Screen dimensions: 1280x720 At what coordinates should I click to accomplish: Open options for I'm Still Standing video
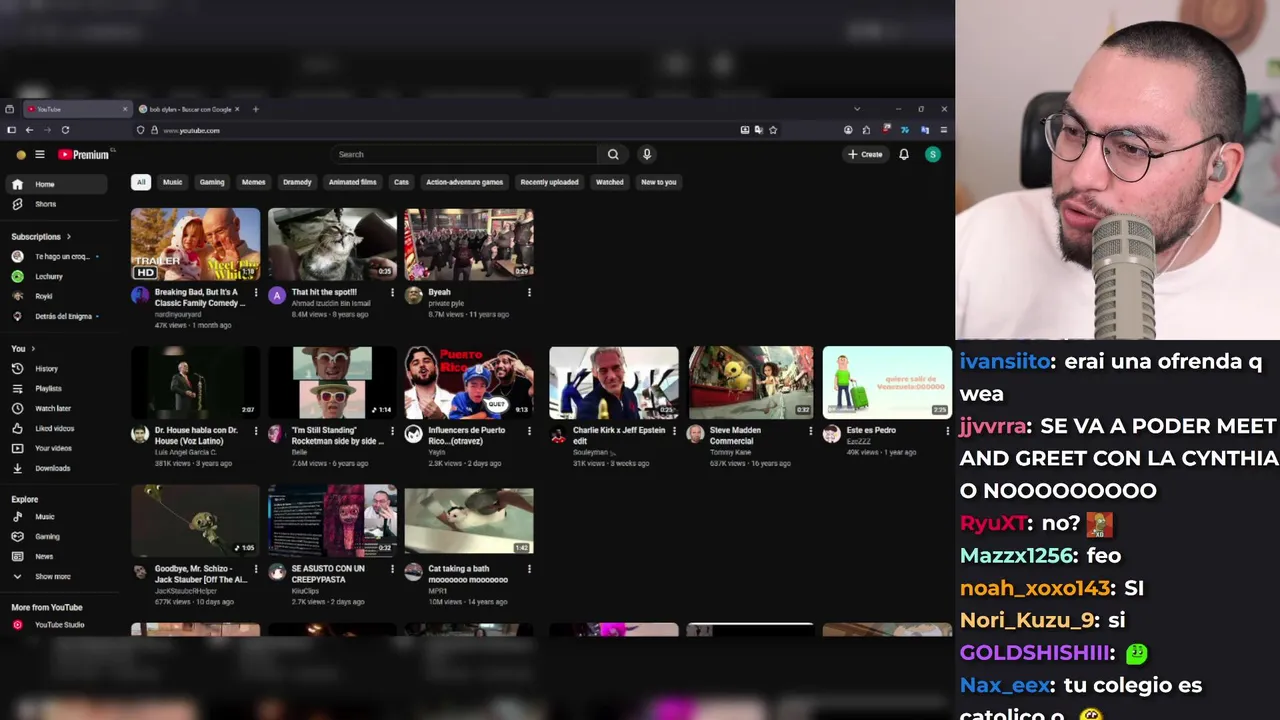pyautogui.click(x=392, y=431)
